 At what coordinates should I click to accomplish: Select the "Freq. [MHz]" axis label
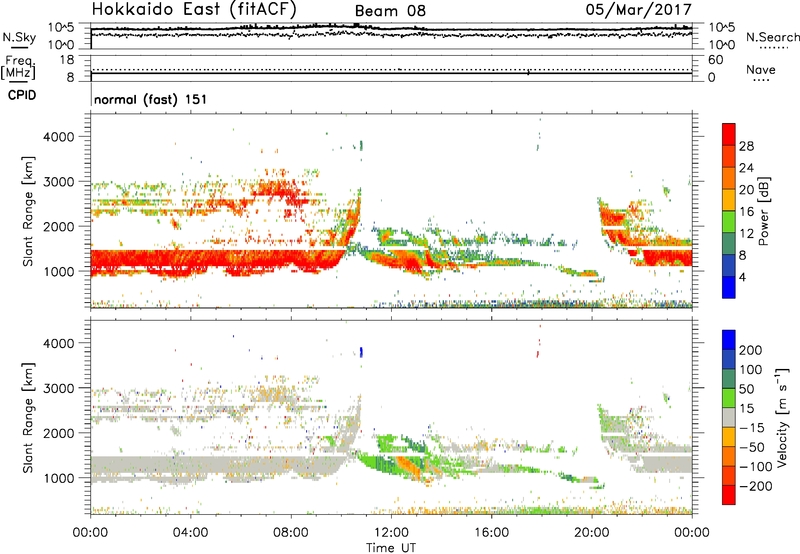pyautogui.click(x=18, y=67)
